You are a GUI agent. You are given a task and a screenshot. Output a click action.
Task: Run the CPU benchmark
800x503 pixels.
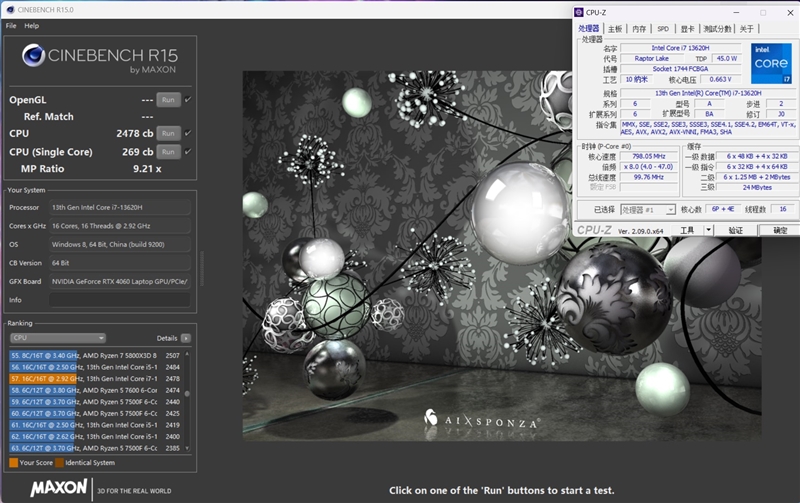click(168, 133)
